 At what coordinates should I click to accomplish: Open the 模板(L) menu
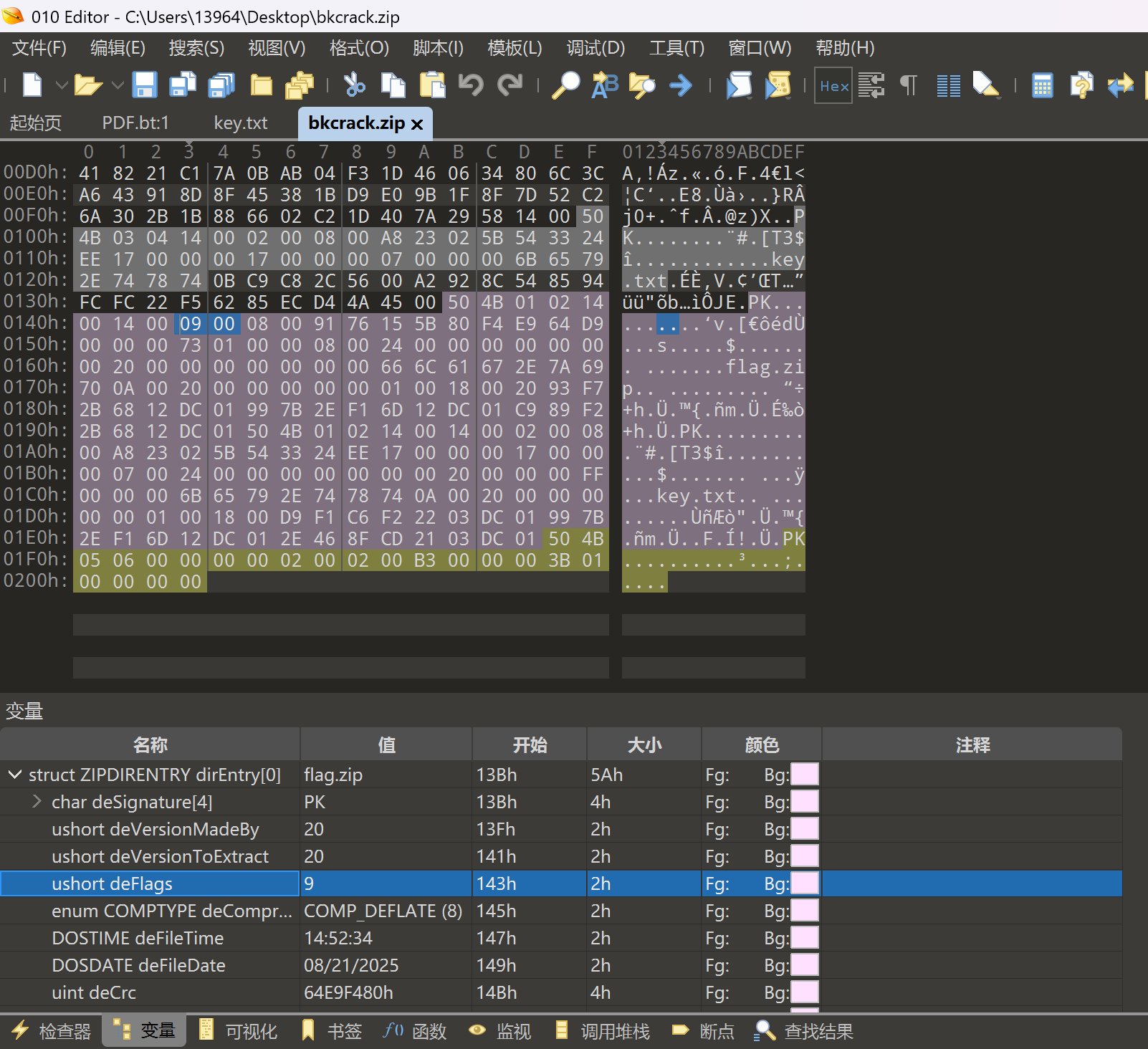515,48
